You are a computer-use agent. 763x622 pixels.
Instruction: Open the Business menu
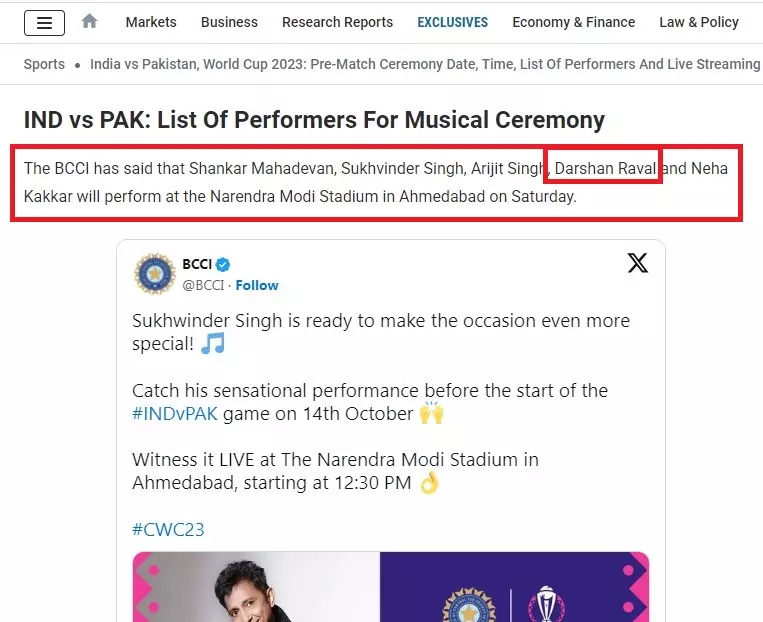tap(229, 22)
